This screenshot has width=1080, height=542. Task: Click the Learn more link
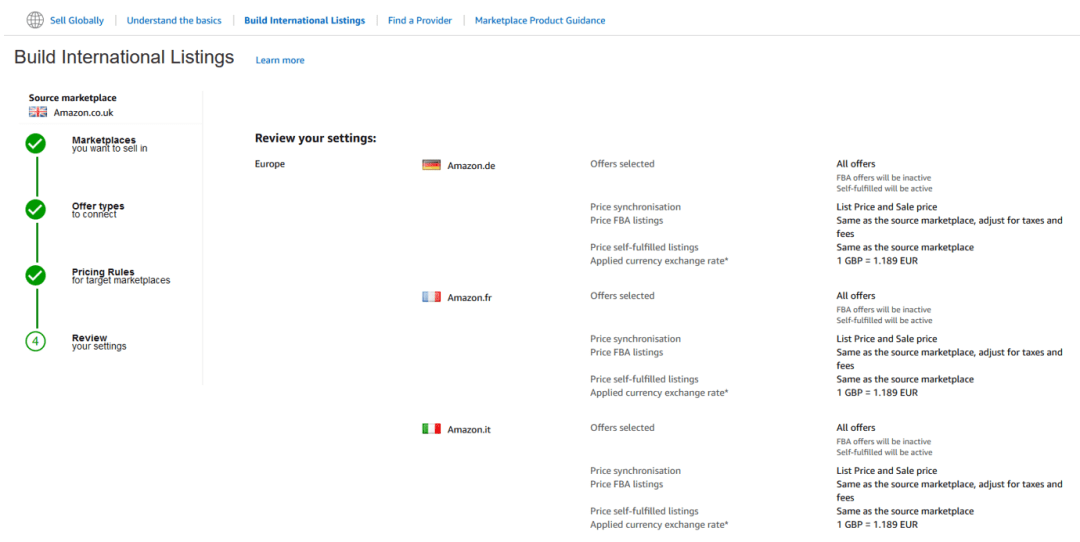pos(280,60)
